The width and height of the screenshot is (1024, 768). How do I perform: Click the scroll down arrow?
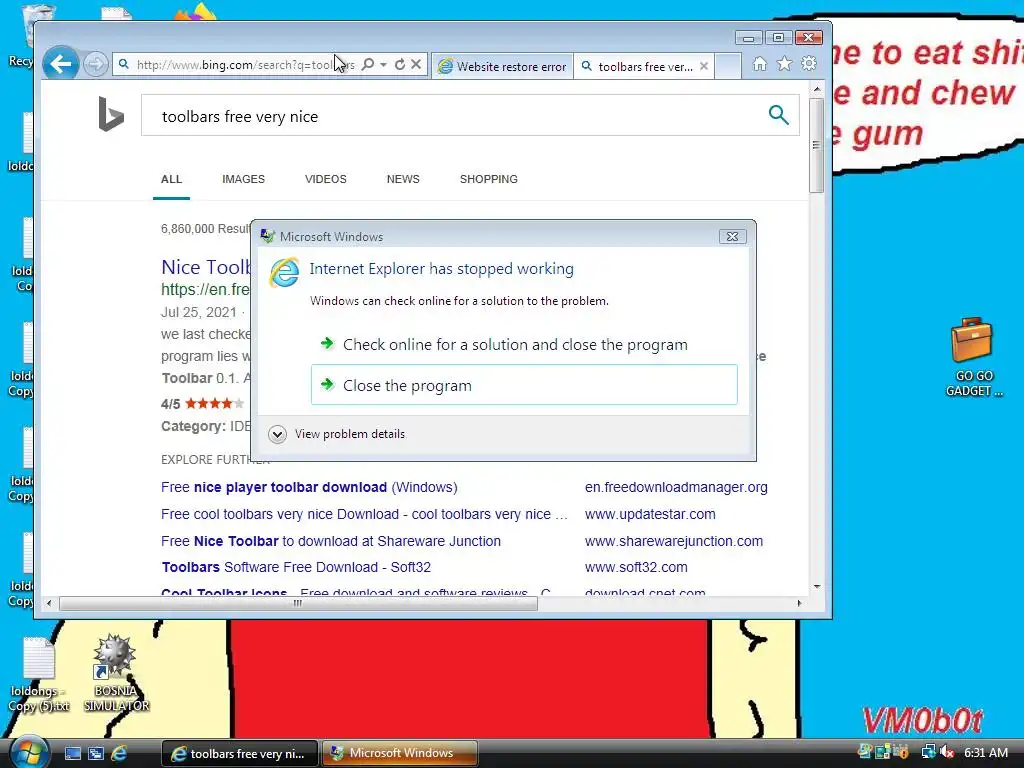point(816,586)
